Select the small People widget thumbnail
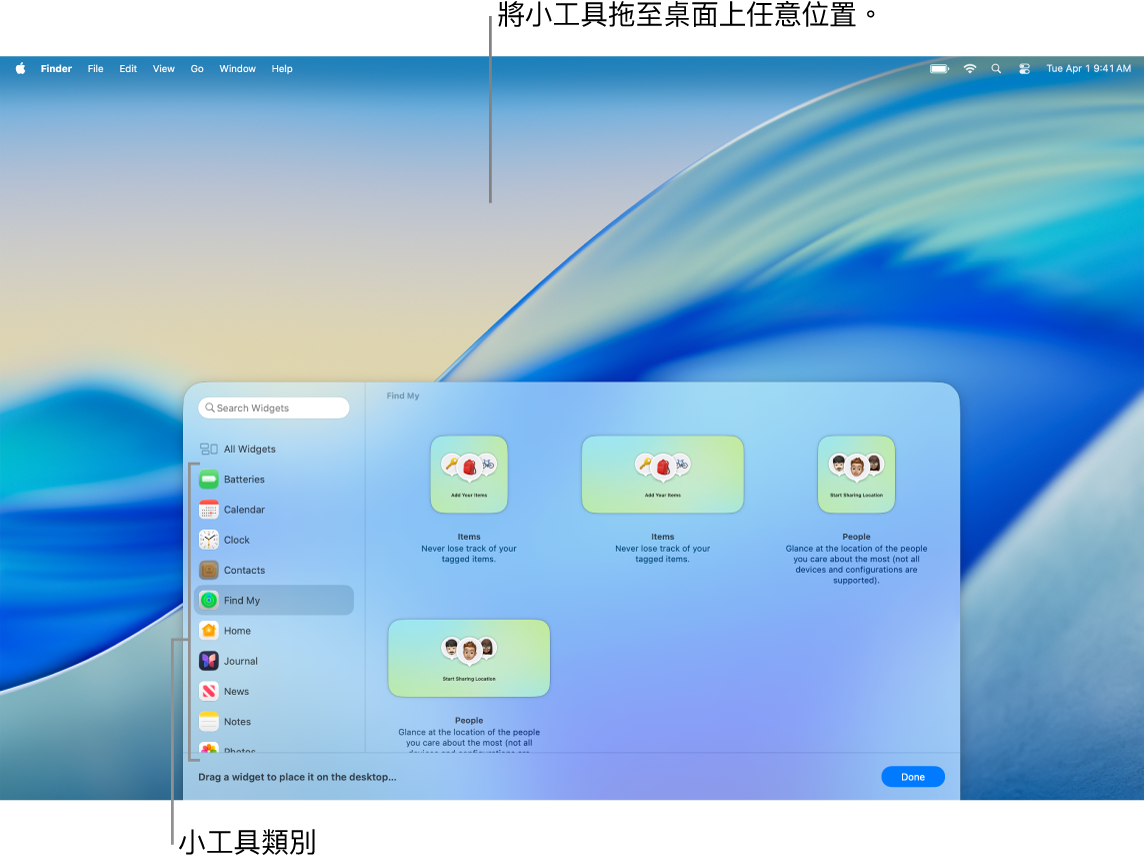Image resolution: width=1144 pixels, height=862 pixels. point(857,474)
